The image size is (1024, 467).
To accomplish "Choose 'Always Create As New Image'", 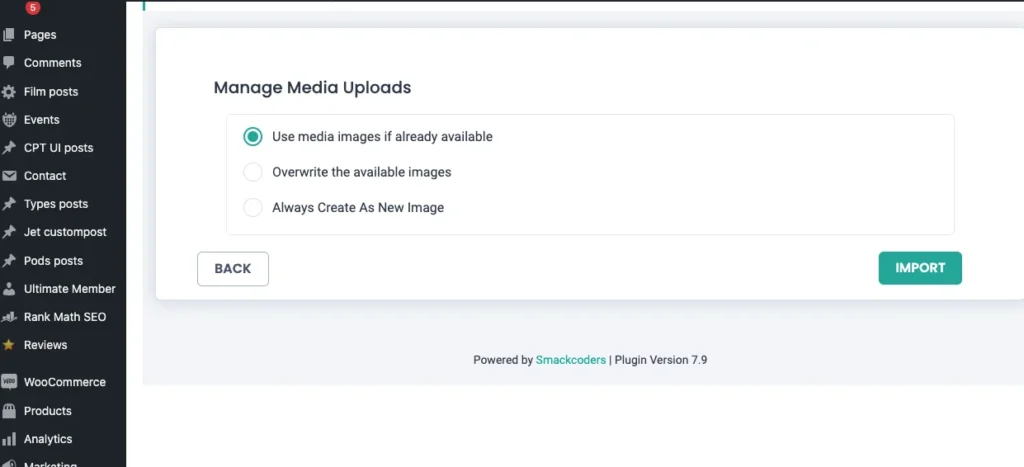I will (x=253, y=208).
